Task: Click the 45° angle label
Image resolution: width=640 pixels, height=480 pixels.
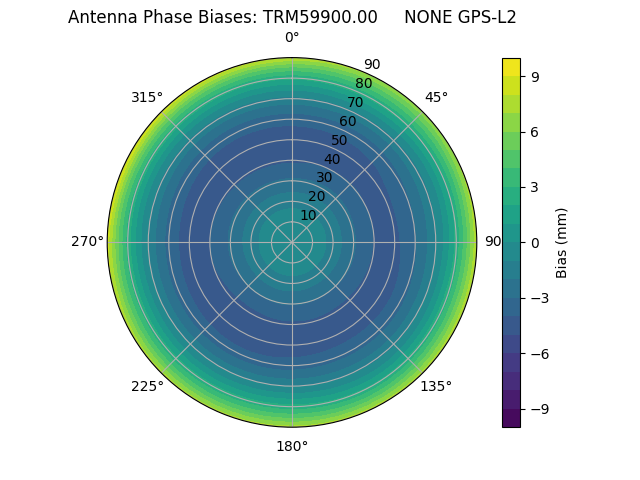Action: (436, 97)
